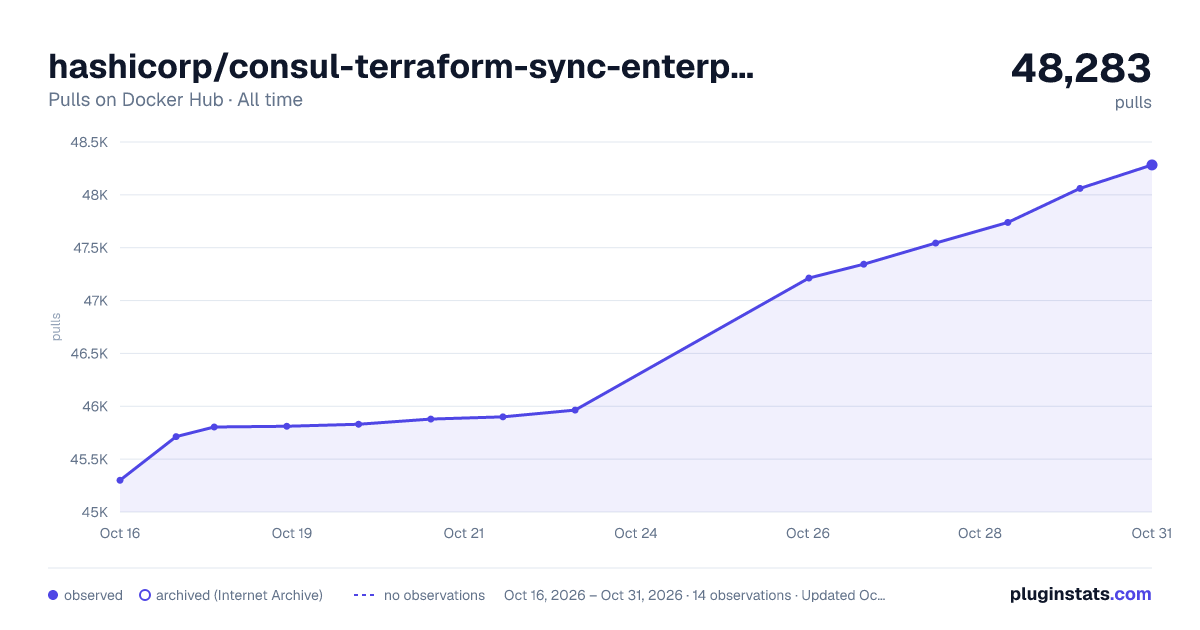Select the no observations dashed legend icon
This screenshot has width=1200, height=630.
364,595
